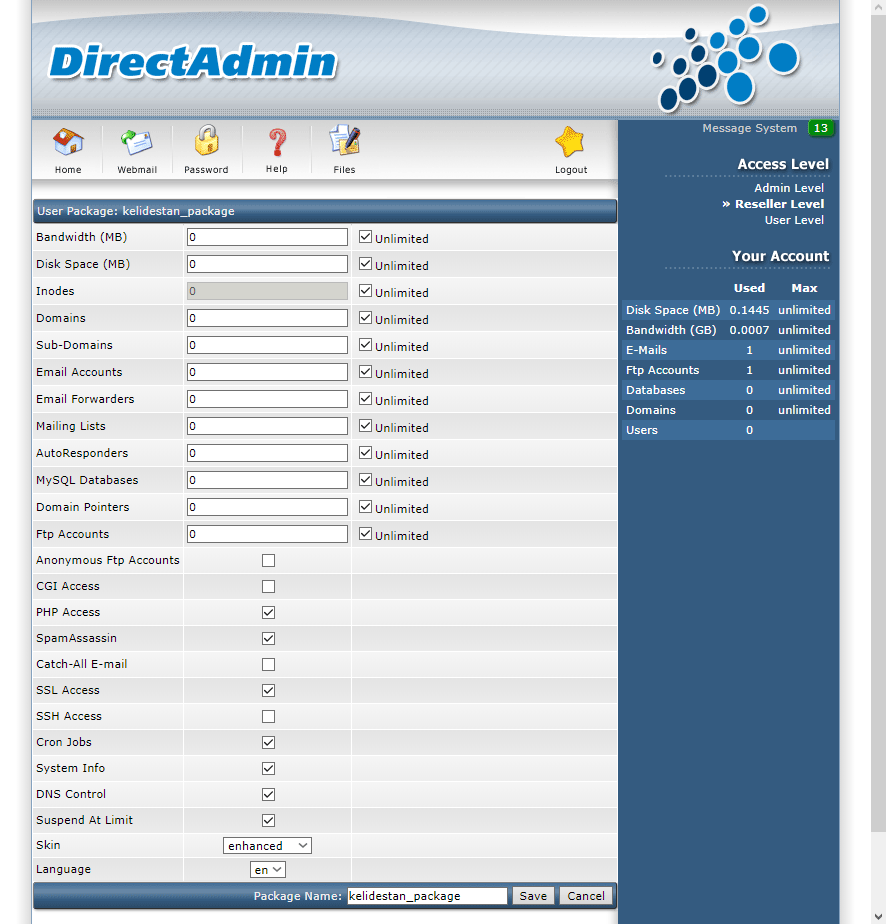Open the Language dropdown
The image size is (886, 924).
(x=268, y=870)
